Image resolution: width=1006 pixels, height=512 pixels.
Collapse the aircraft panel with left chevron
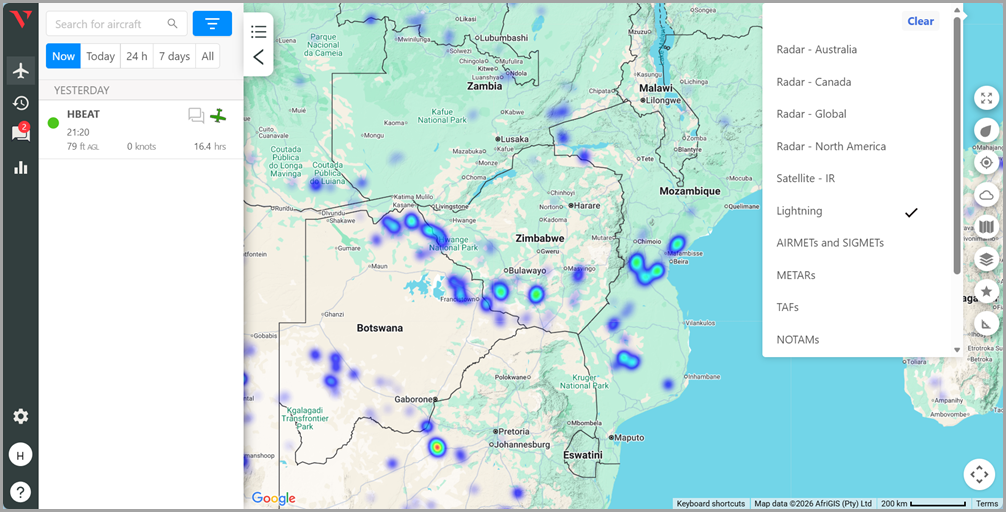[259, 57]
